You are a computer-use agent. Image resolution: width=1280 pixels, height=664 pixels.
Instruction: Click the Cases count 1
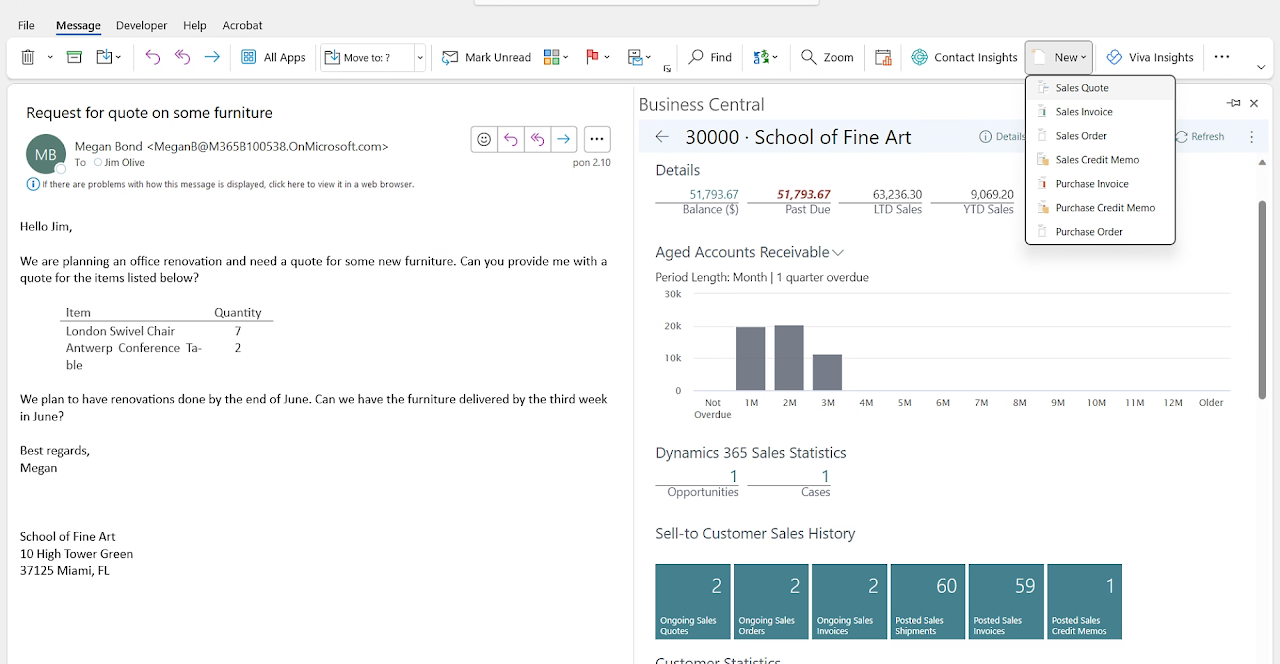tap(825, 477)
